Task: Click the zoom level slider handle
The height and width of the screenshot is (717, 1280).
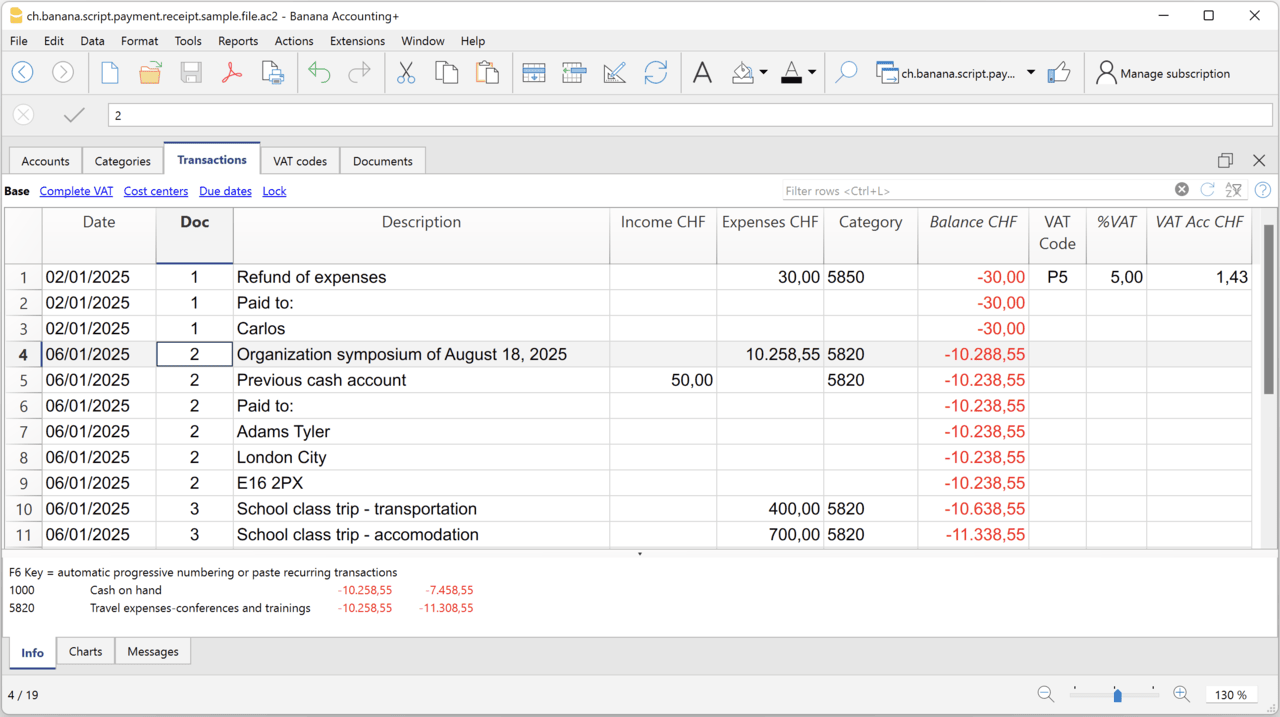Action: pos(1117,695)
